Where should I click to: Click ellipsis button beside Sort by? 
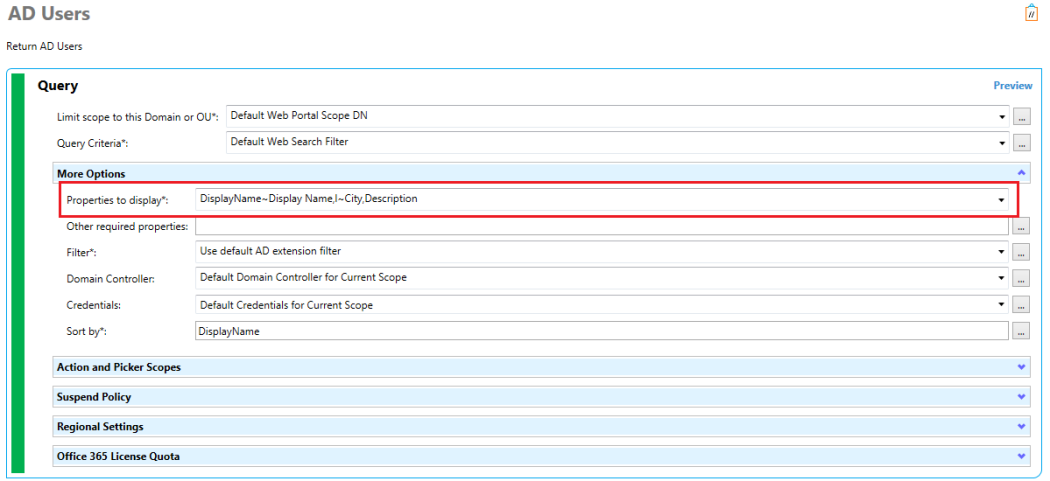click(1021, 331)
